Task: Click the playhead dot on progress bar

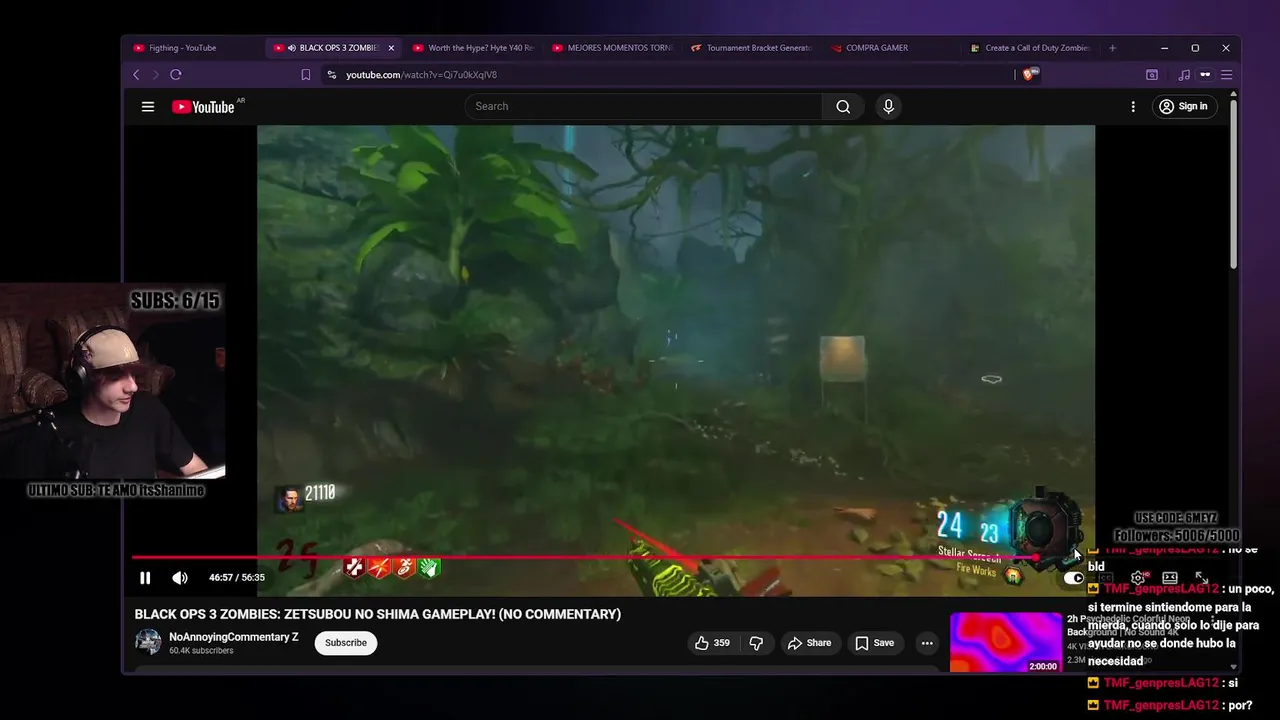Action: tap(1036, 558)
